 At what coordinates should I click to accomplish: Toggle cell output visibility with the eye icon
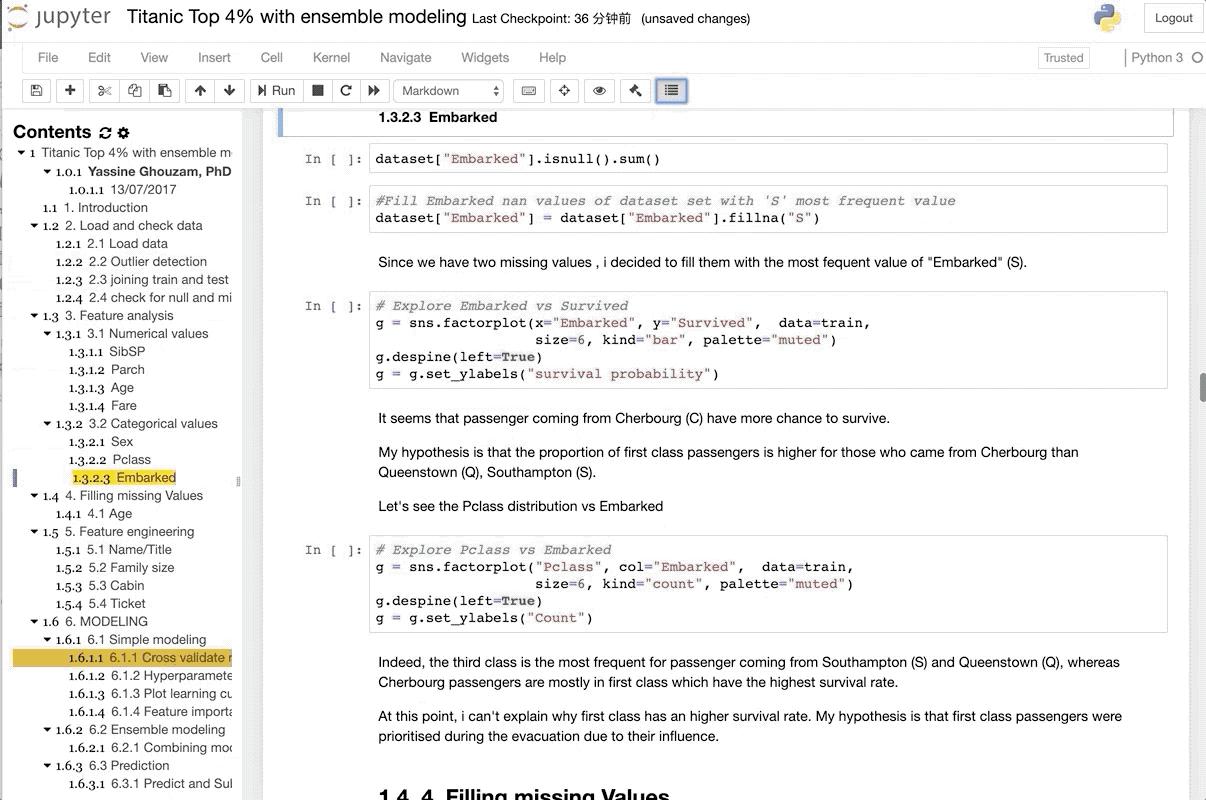pos(599,90)
